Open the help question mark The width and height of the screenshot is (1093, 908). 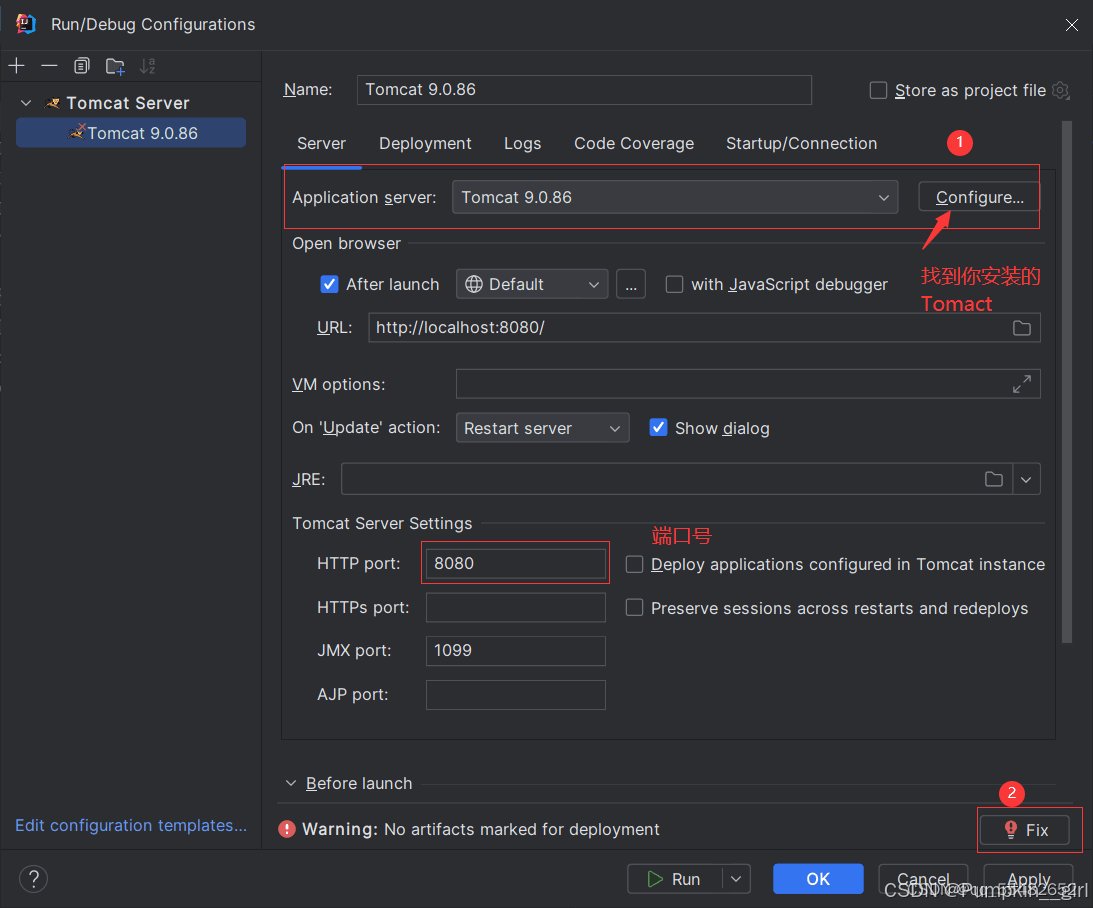(33, 879)
